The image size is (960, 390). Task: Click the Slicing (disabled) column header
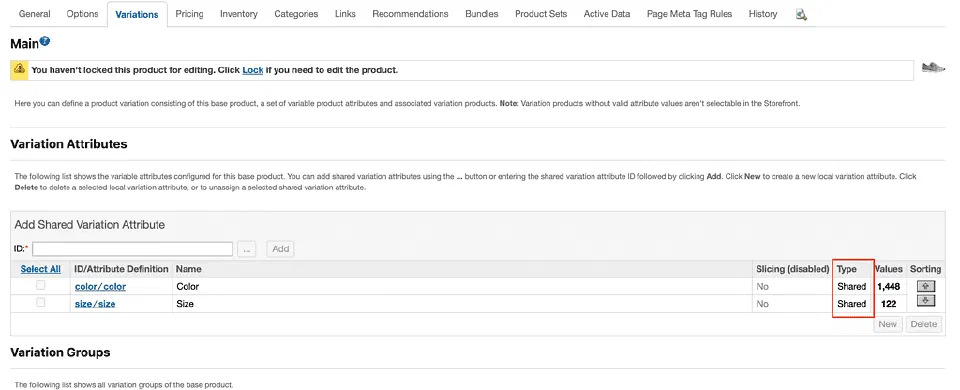(792, 269)
